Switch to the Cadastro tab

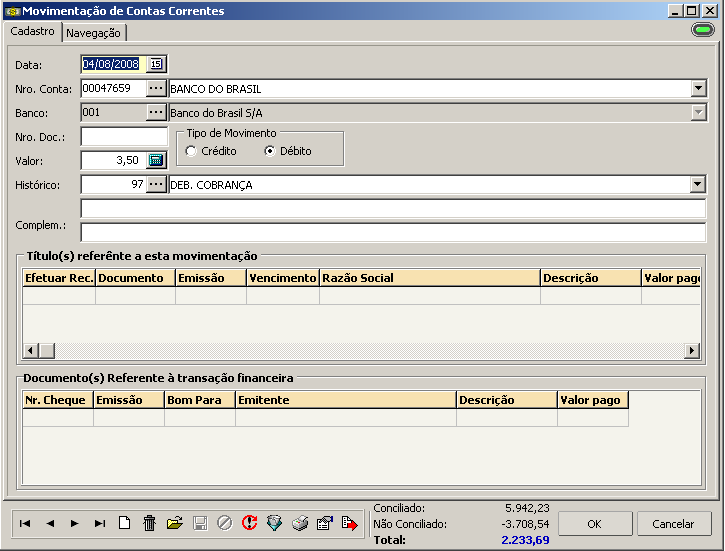tap(33, 31)
